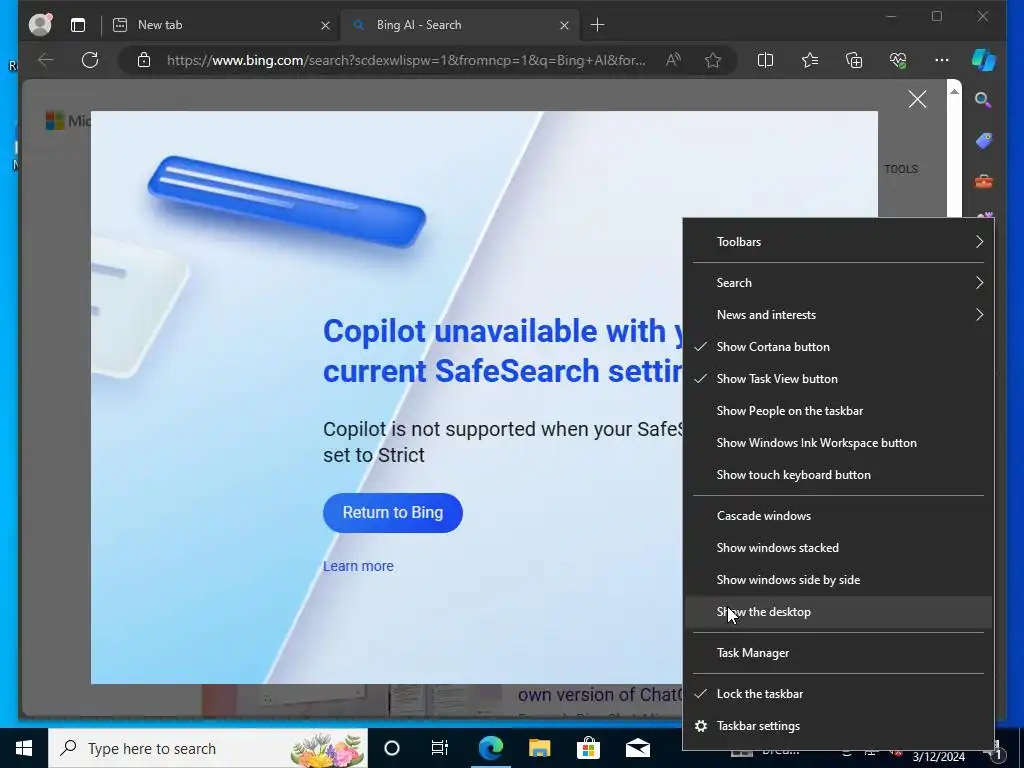Image resolution: width=1024 pixels, height=768 pixels.
Task: Open Favorites list icon
Action: tap(810, 60)
